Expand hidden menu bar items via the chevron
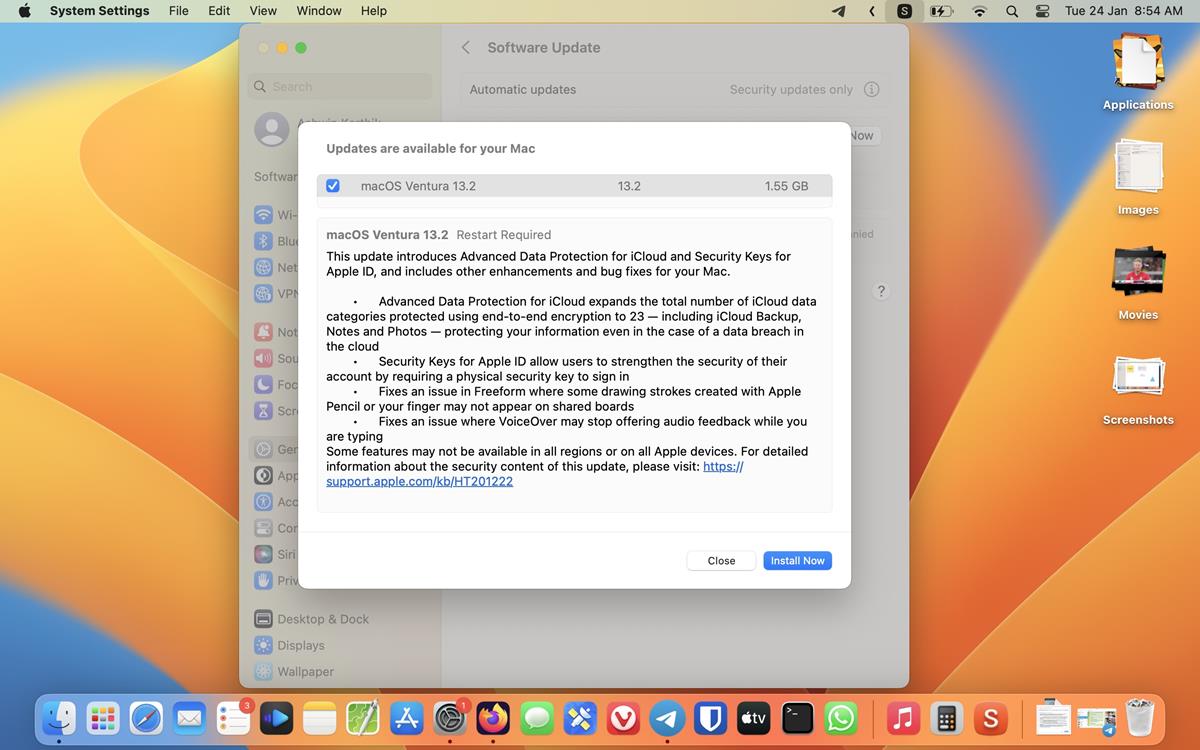The image size is (1200, 750). [x=872, y=11]
